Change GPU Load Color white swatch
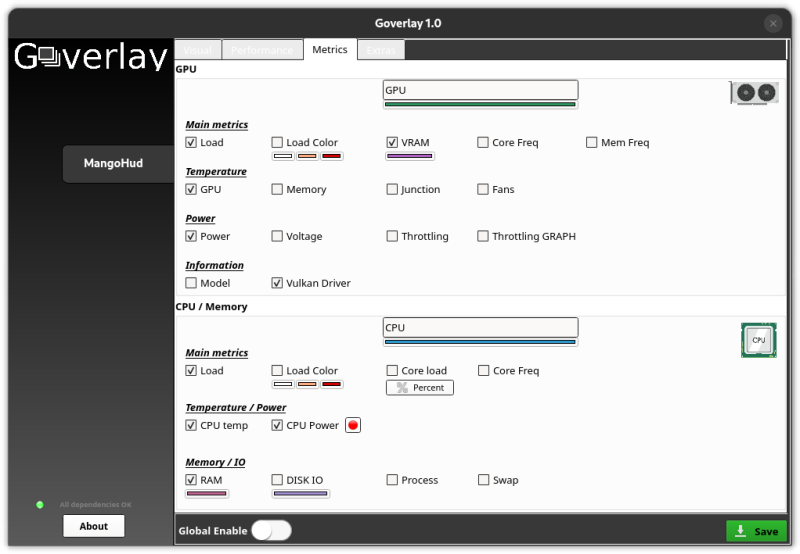Viewport: 800px width, 554px height. [x=283, y=156]
